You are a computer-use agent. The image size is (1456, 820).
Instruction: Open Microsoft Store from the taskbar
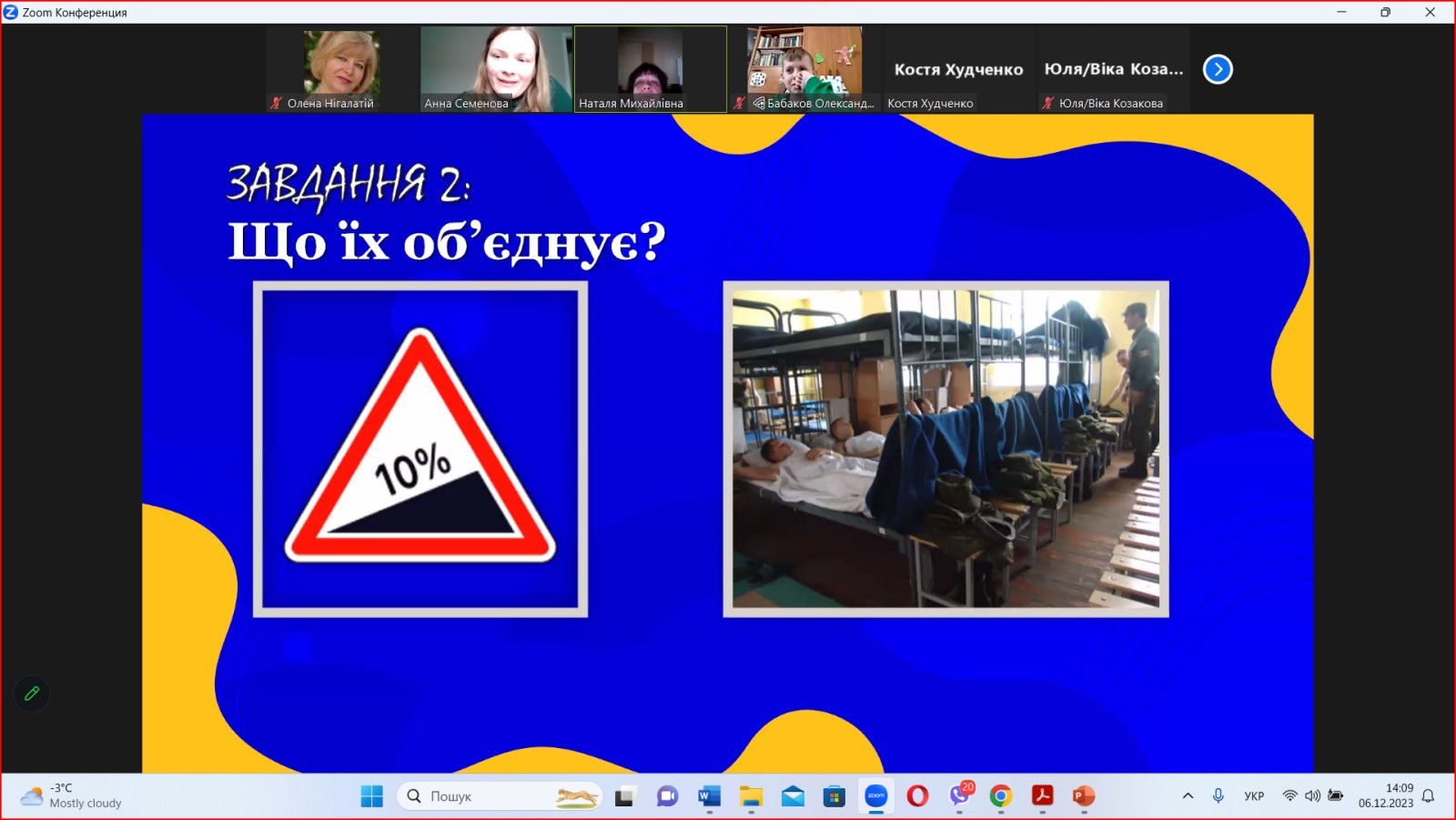click(x=834, y=796)
